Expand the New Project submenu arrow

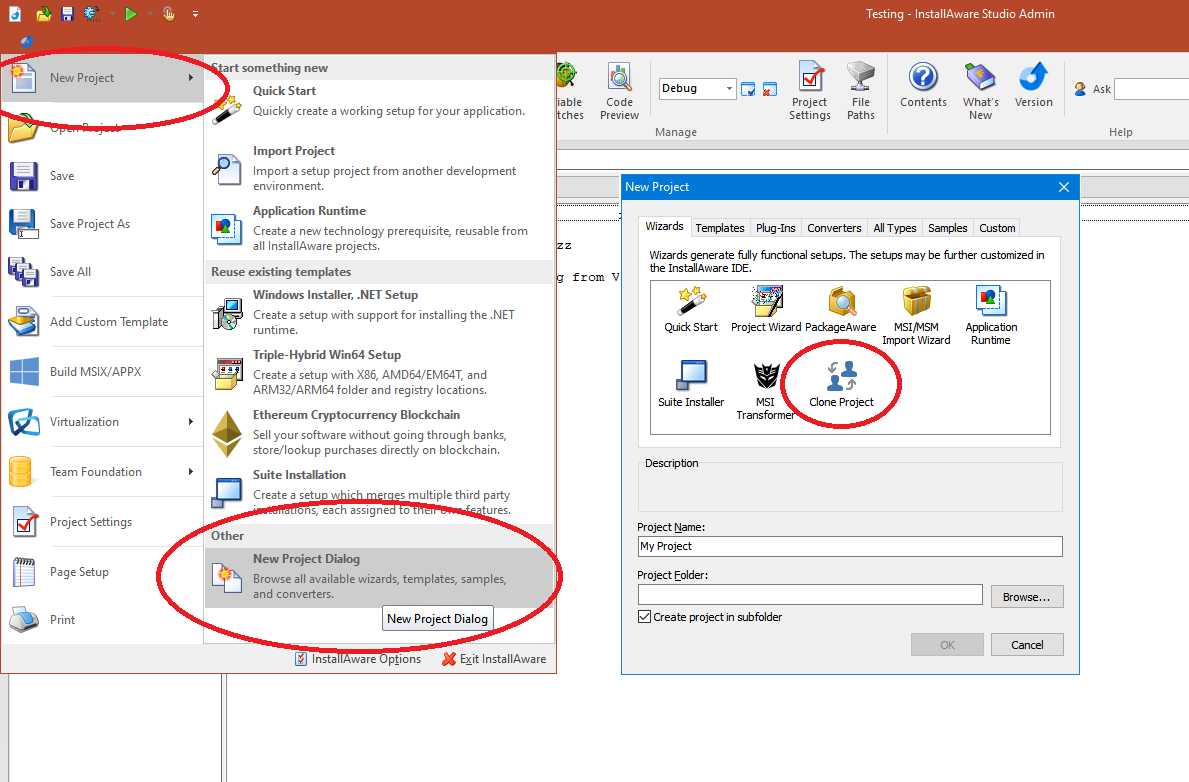pyautogui.click(x=191, y=77)
